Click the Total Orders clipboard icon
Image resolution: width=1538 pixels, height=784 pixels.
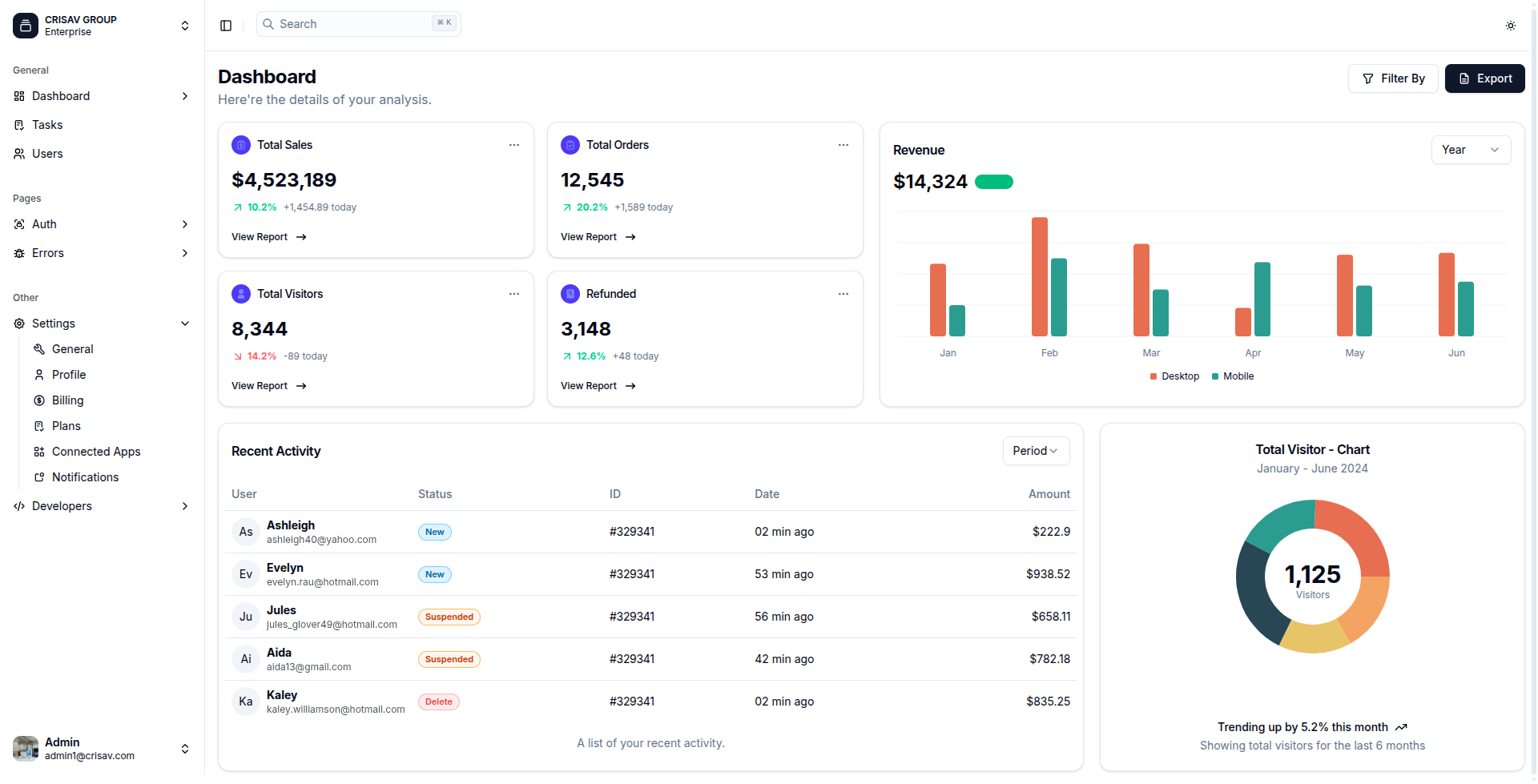click(570, 145)
